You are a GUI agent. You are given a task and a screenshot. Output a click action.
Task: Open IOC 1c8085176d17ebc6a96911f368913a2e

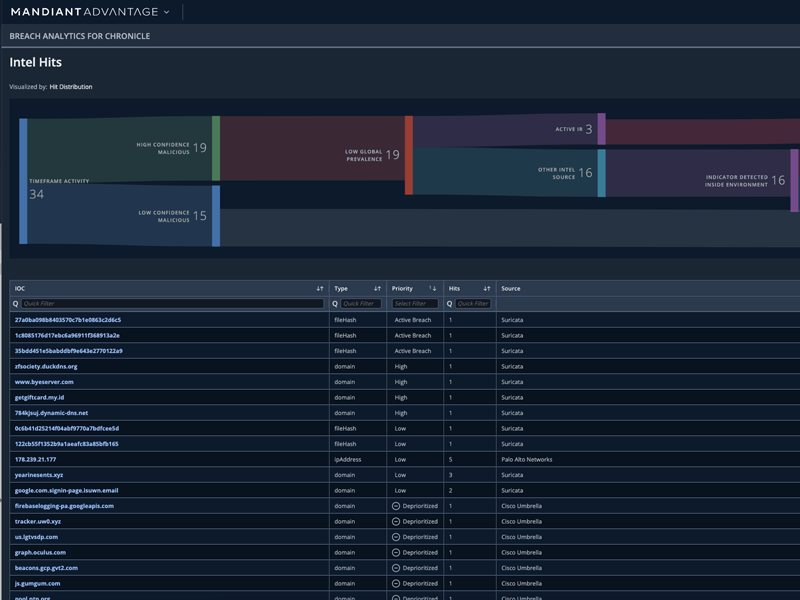(x=67, y=336)
